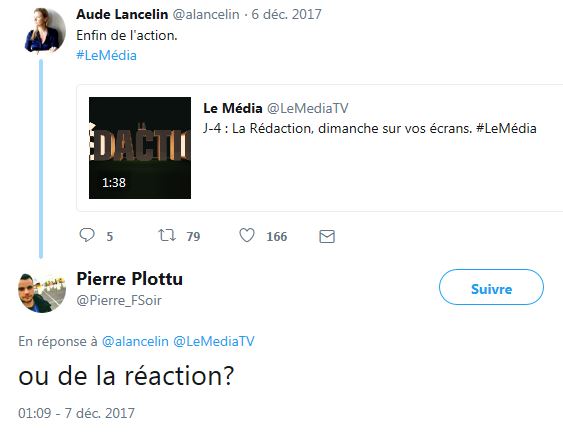Open the 6 déc. 2017 timestamp

286,14
